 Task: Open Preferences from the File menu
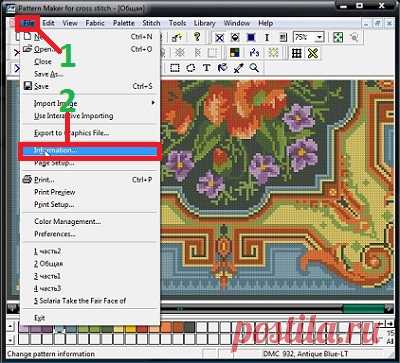point(90,234)
